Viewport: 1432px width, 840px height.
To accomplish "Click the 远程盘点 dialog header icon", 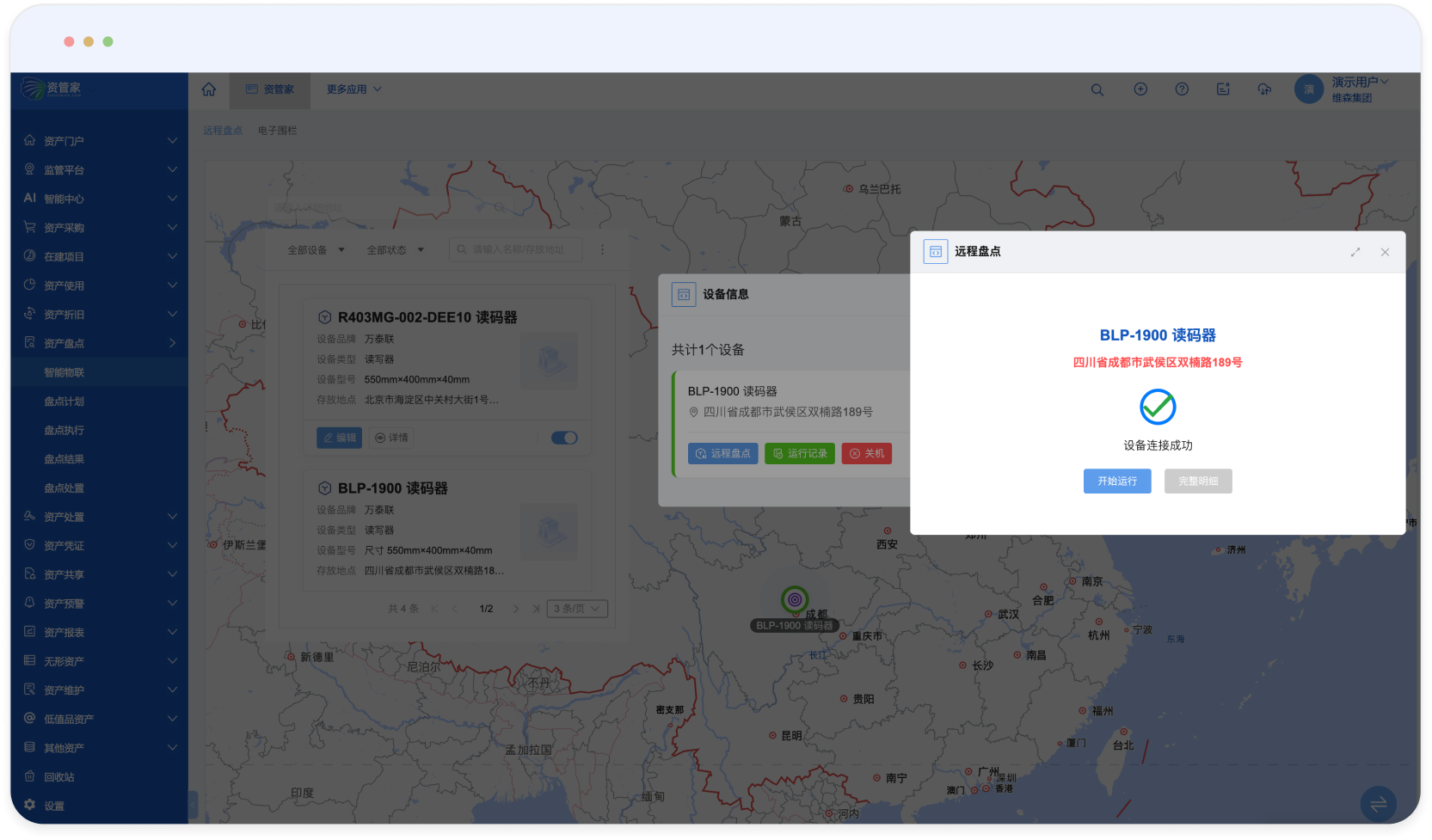I will click(x=936, y=252).
